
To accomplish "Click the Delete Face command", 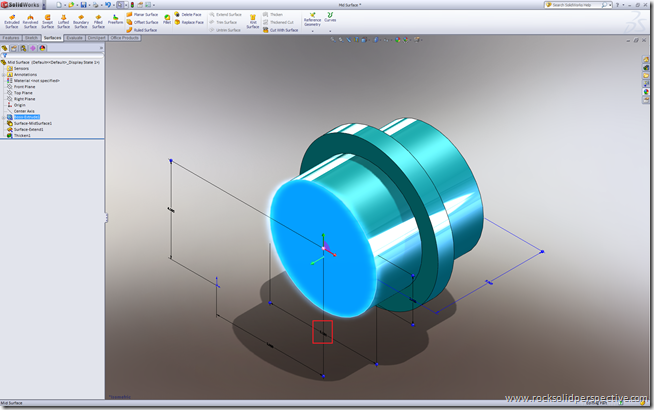I will [188, 14].
